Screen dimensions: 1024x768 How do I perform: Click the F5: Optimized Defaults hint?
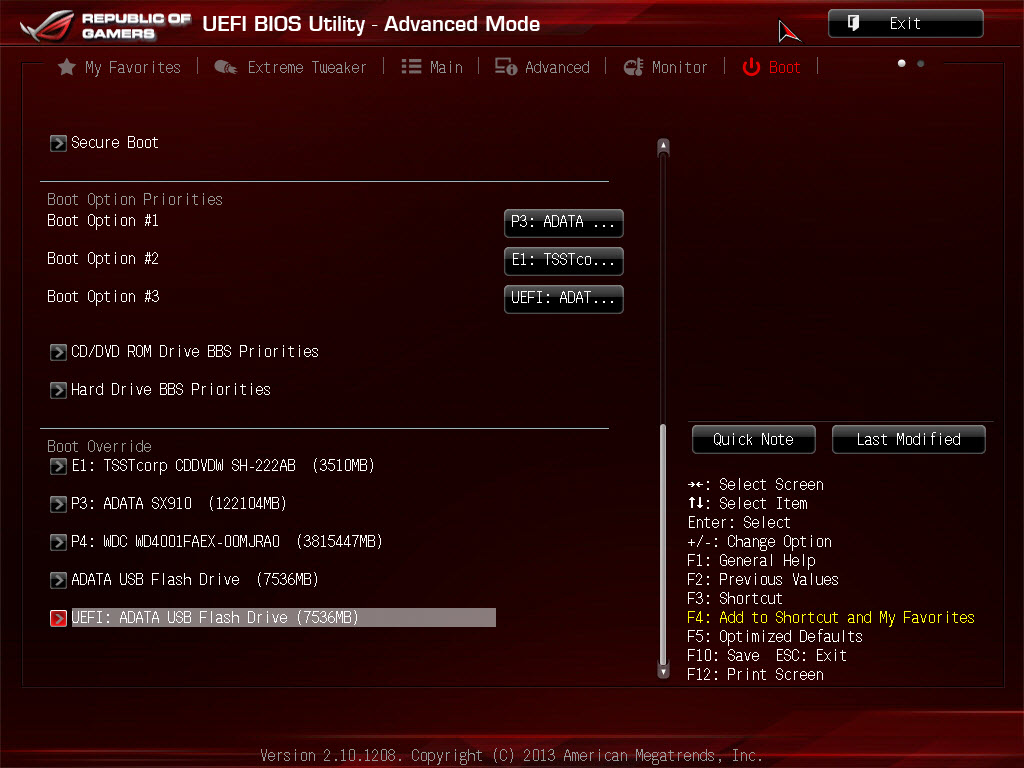coord(775,637)
